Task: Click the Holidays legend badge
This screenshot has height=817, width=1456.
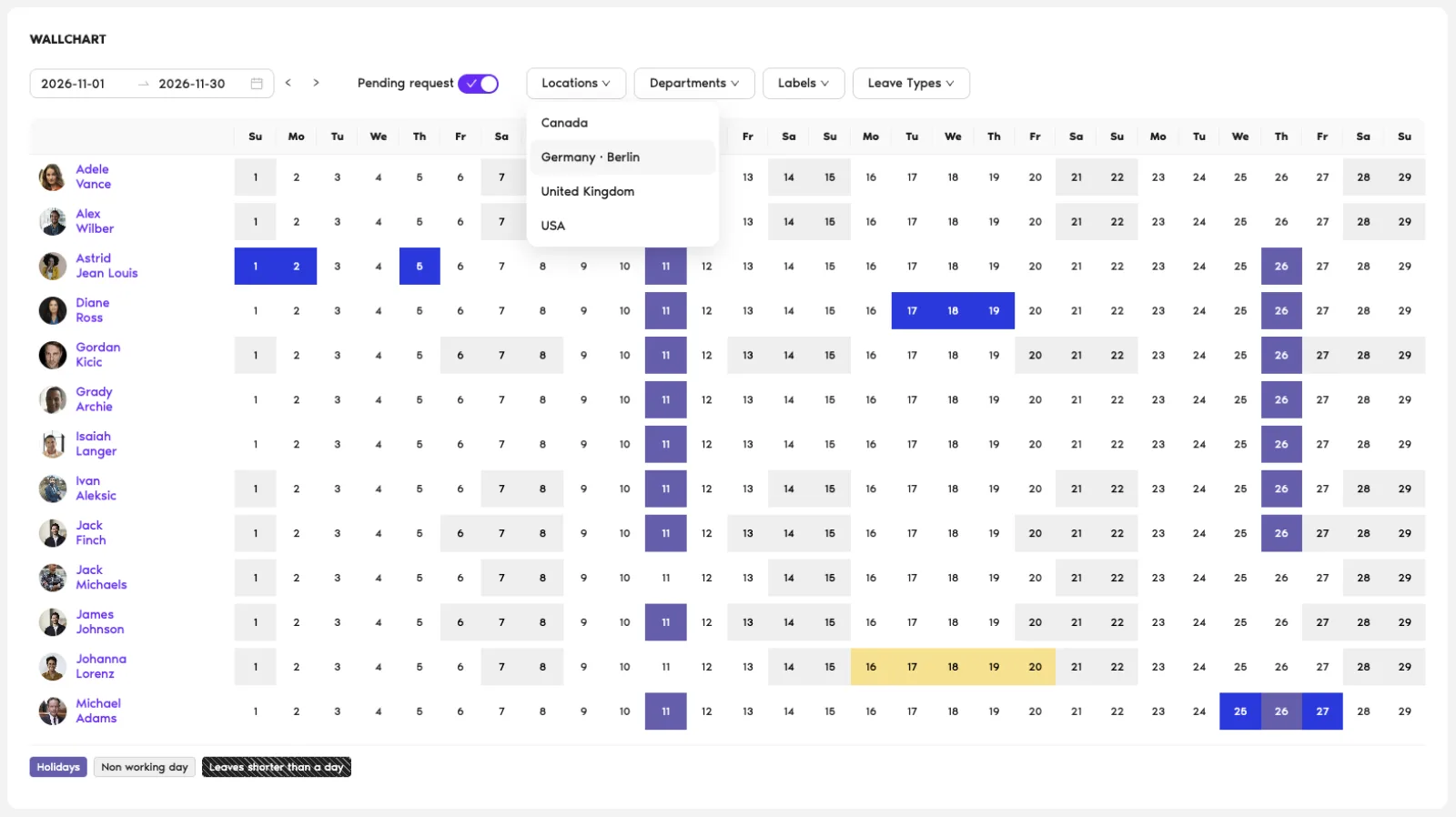Action: 58,767
